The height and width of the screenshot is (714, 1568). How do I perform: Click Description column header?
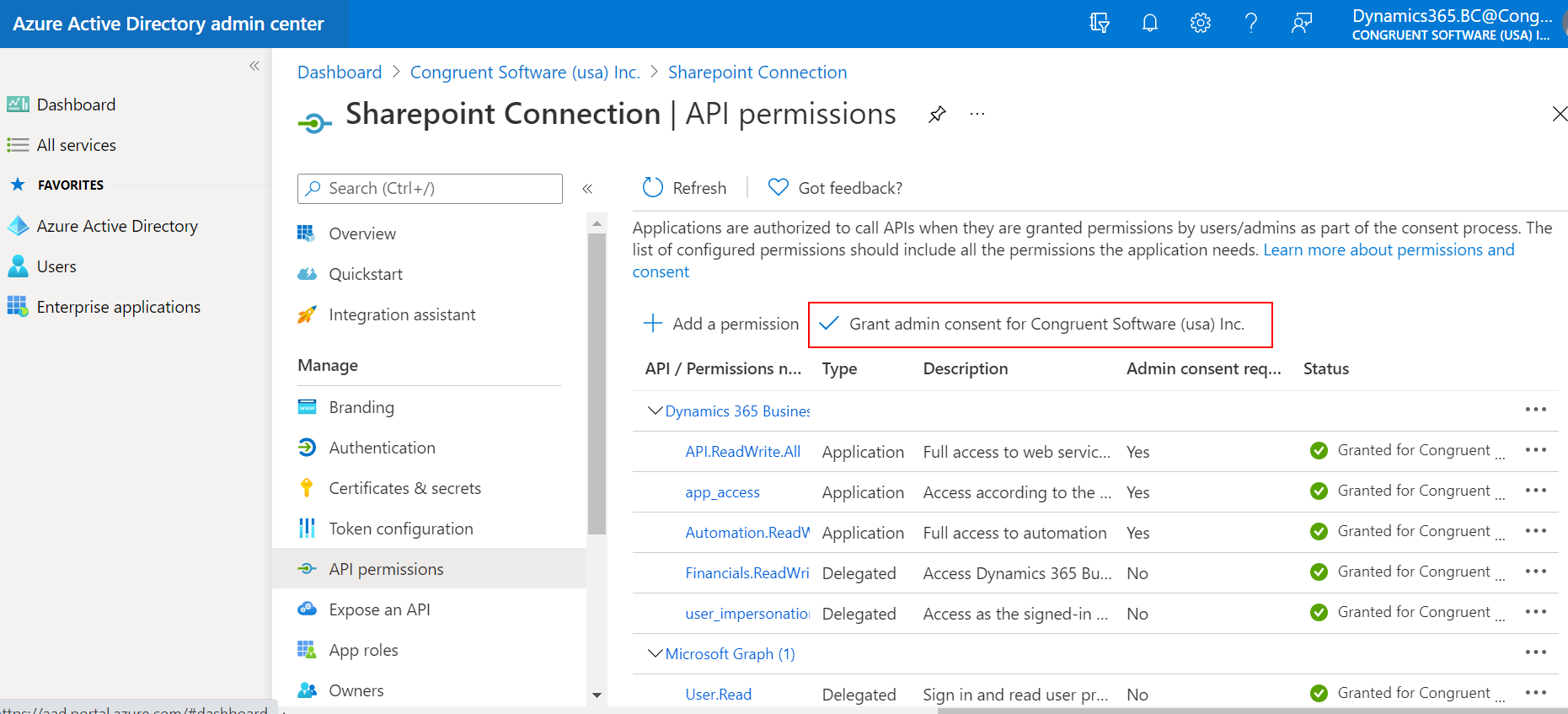966,368
